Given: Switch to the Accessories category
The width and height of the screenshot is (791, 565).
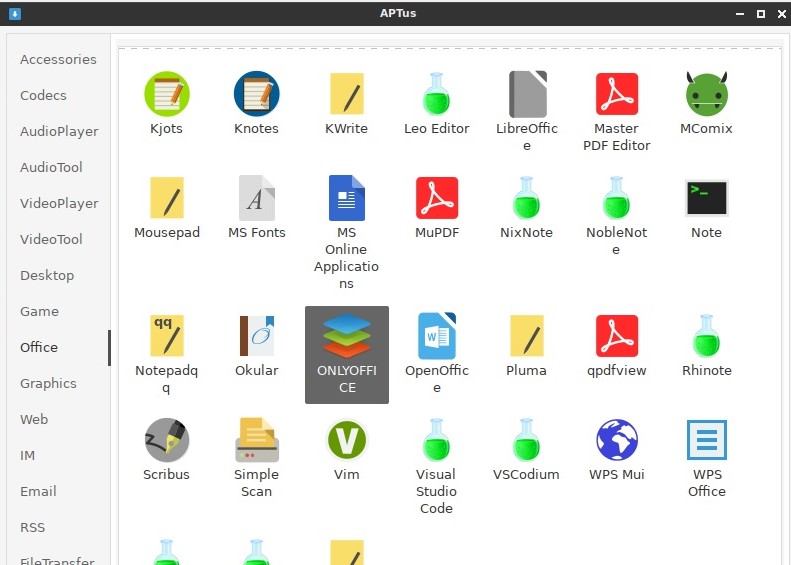Looking at the screenshot, I should tap(58, 59).
